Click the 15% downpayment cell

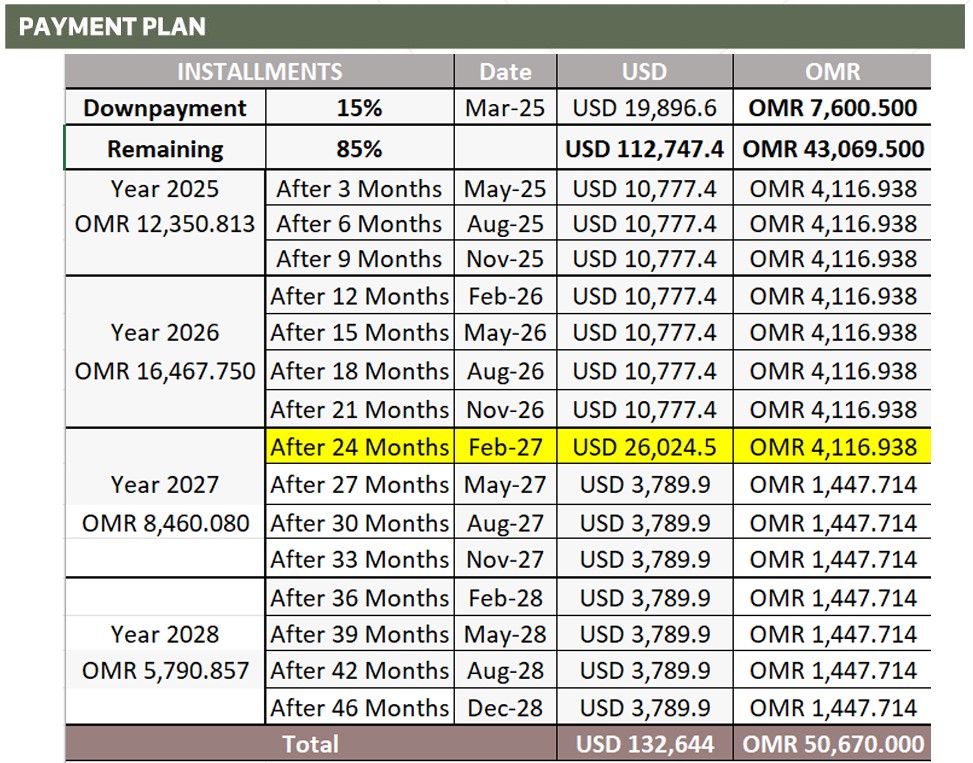pyautogui.click(x=359, y=107)
